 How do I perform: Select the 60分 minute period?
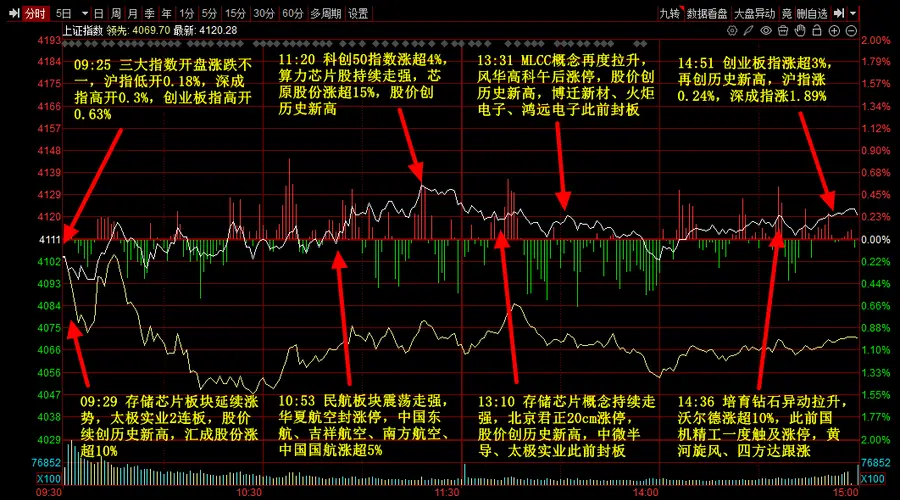click(x=293, y=13)
